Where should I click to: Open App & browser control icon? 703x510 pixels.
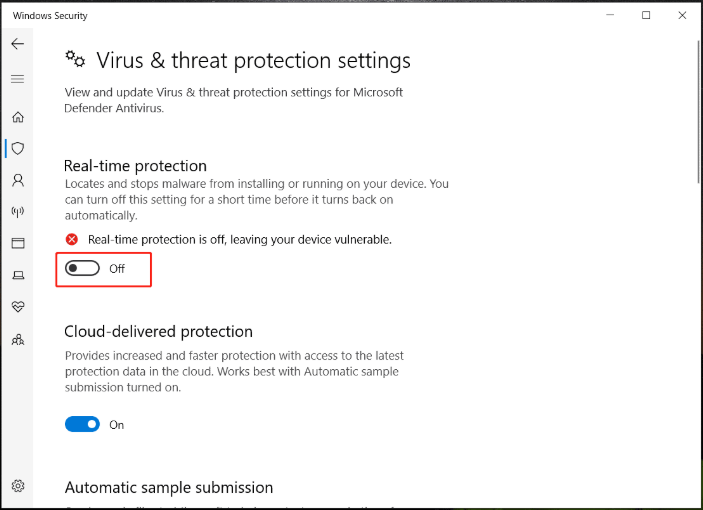(18, 243)
